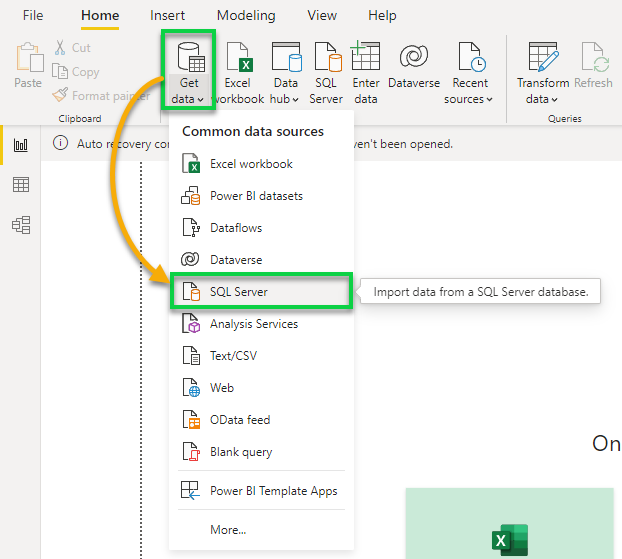The width and height of the screenshot is (622, 559).
Task: Choose SQL Server in the dropdown list
Action: point(261,291)
